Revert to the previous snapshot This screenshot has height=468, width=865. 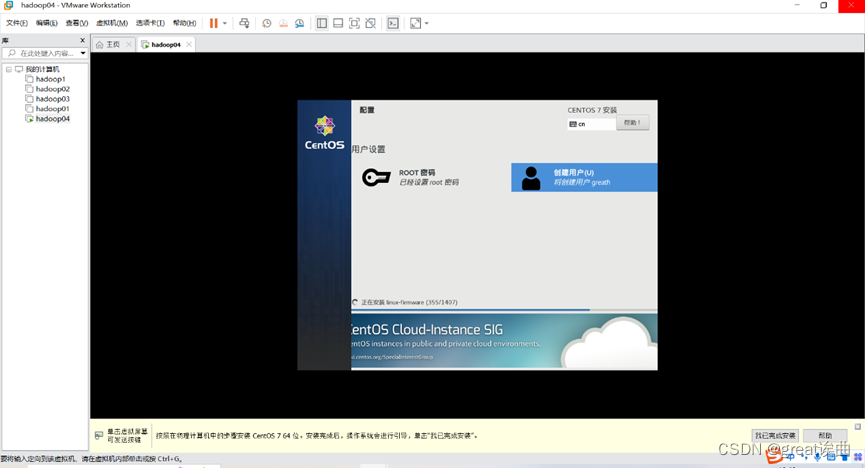pos(283,23)
